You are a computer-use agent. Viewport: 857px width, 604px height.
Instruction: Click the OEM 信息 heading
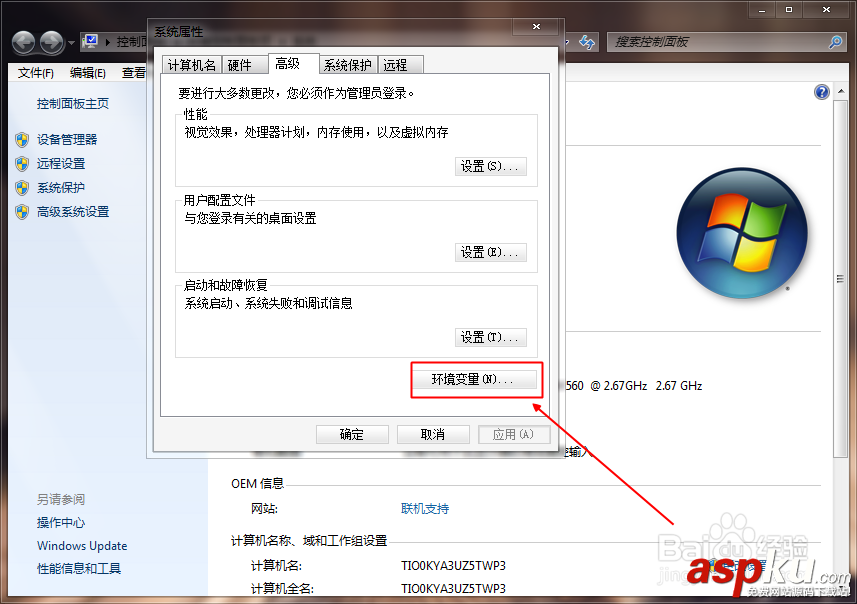click(257, 484)
